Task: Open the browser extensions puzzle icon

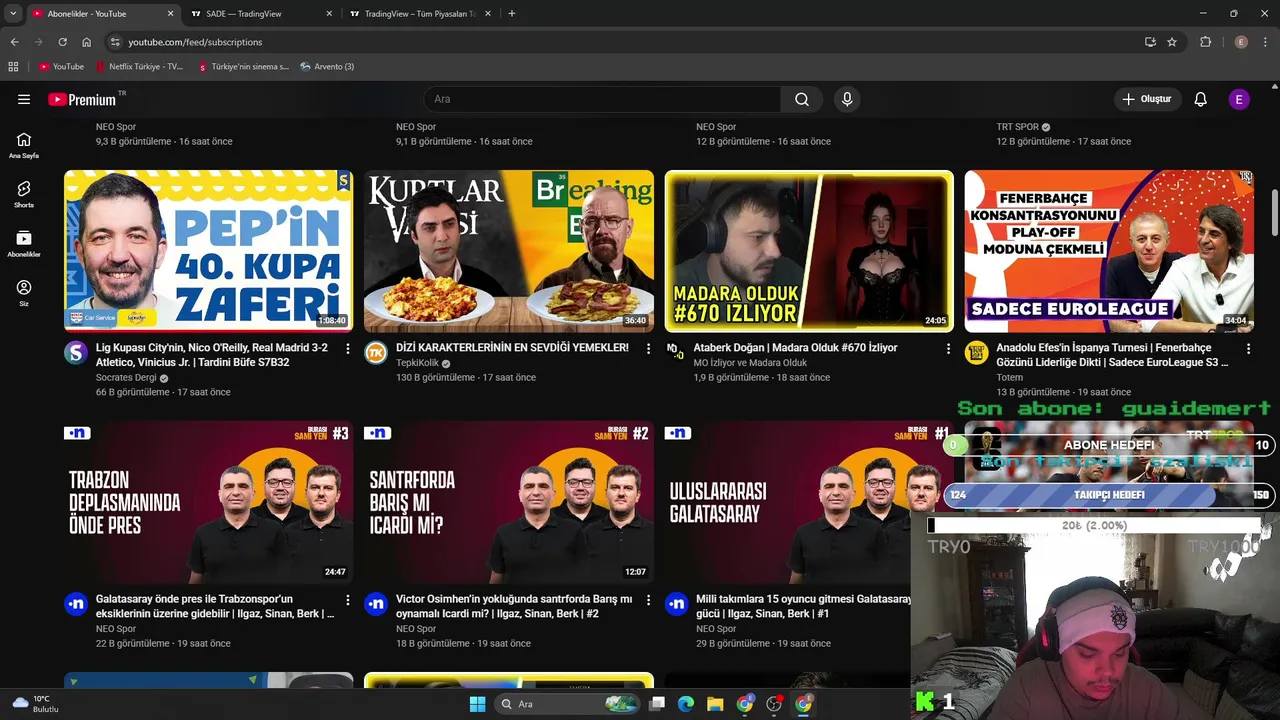Action: (x=1205, y=42)
